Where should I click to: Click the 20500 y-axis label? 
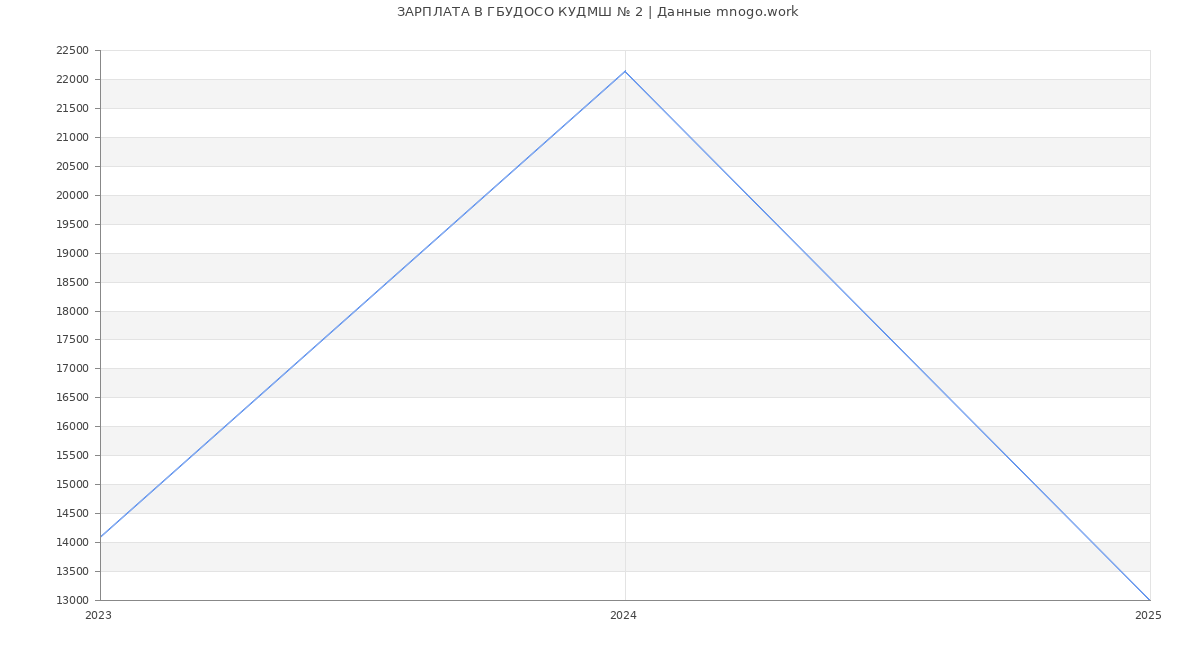[x=72, y=167]
